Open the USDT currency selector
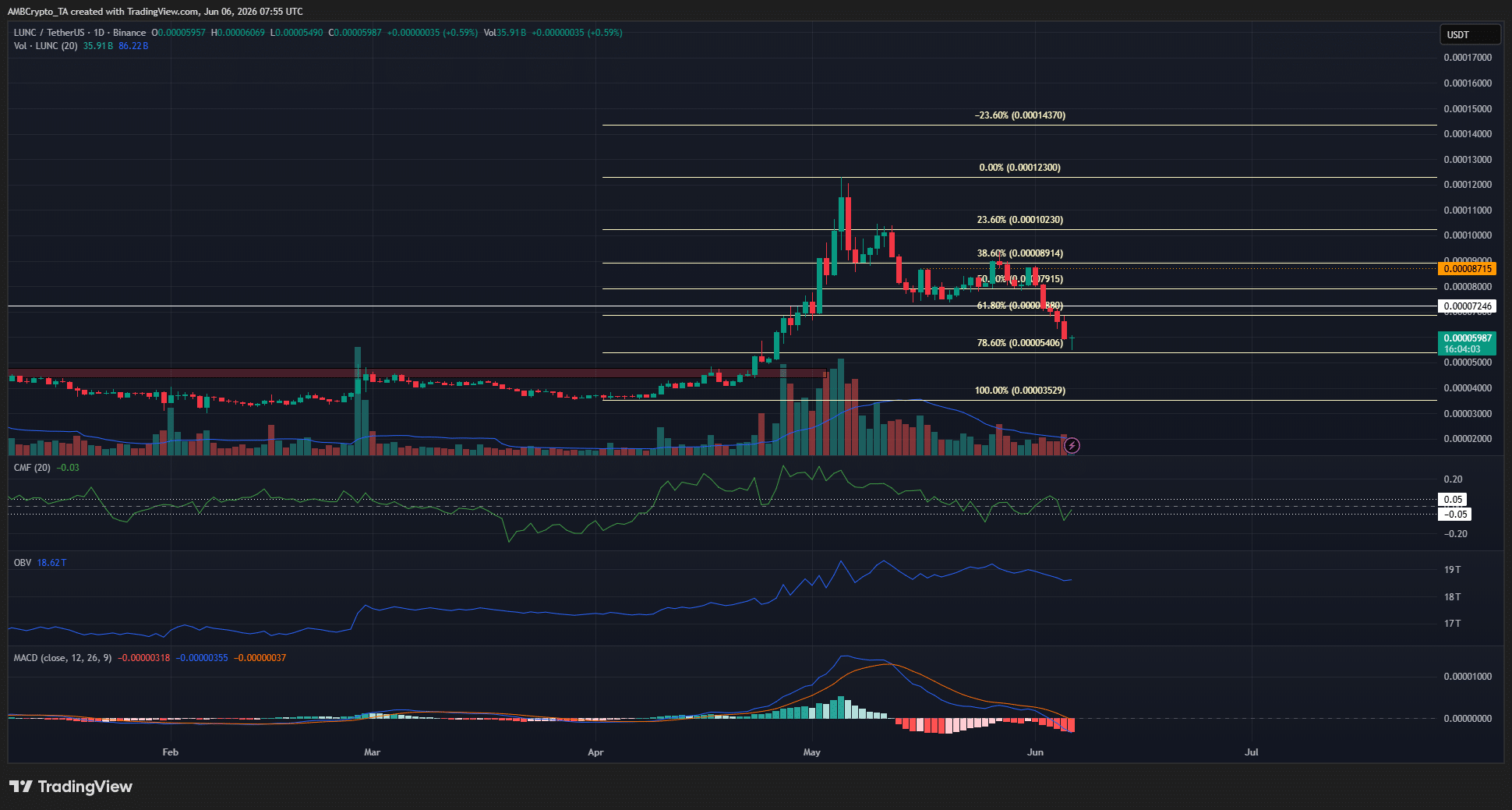The width and height of the screenshot is (1512, 810). (1469, 34)
